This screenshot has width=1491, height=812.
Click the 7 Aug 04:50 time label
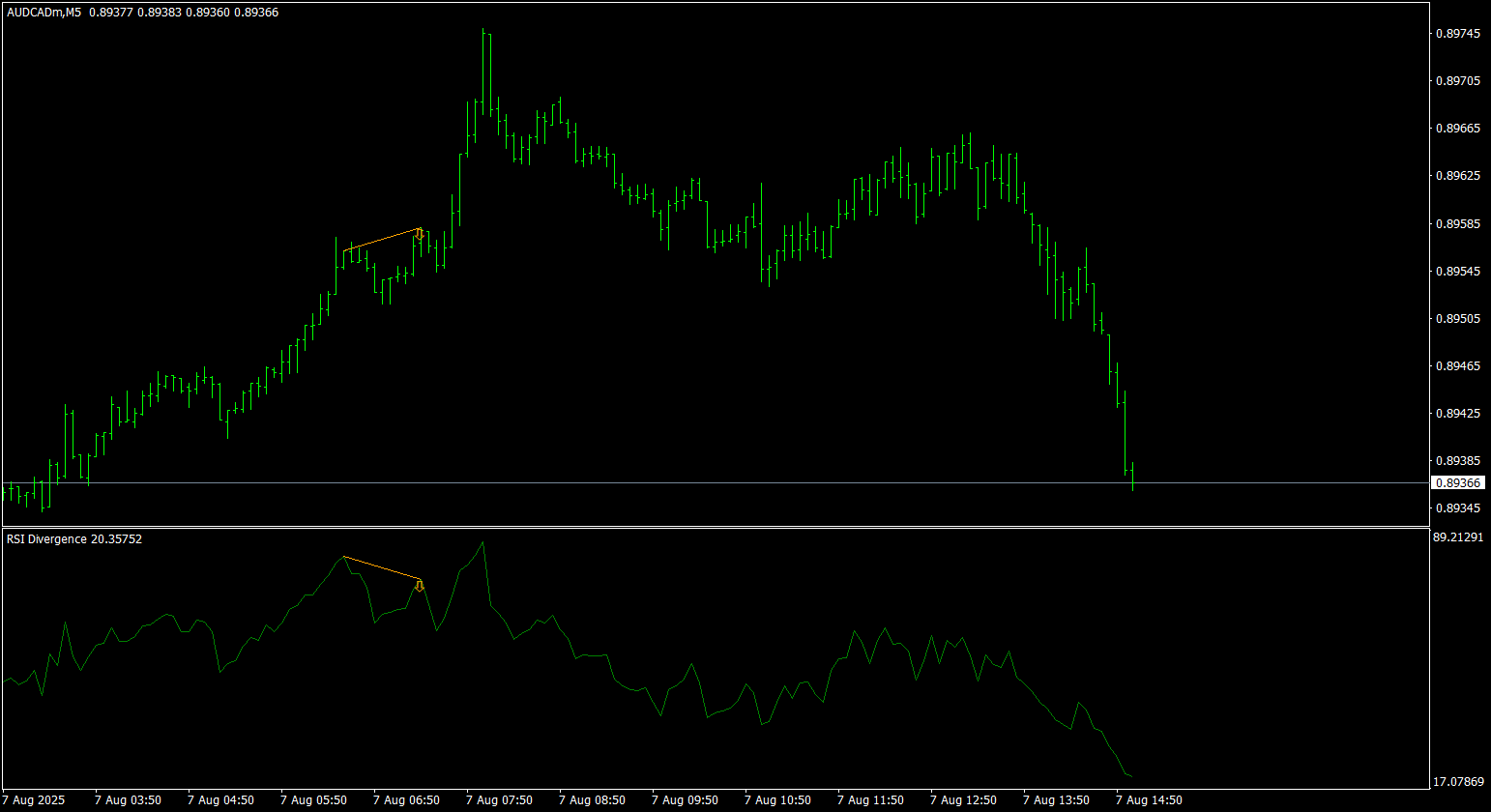click(x=220, y=800)
